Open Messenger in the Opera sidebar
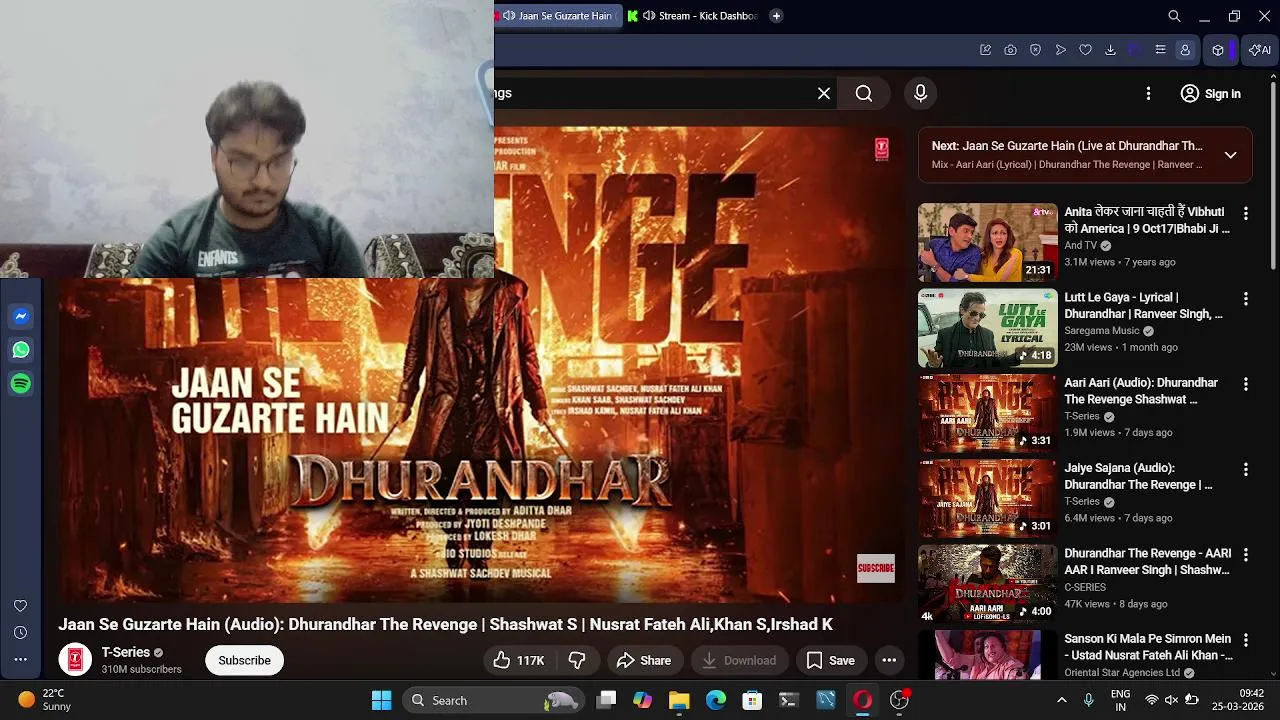1280x720 pixels. click(x=21, y=316)
